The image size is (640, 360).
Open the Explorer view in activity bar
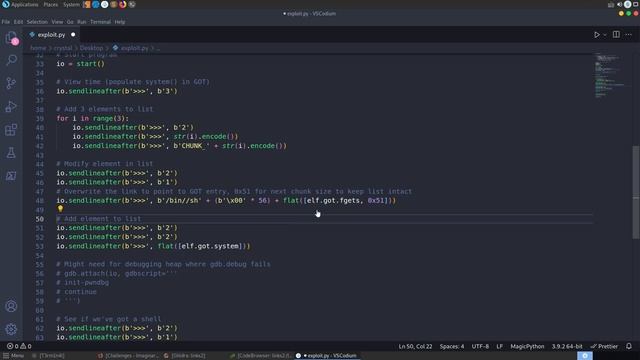click(x=11, y=38)
